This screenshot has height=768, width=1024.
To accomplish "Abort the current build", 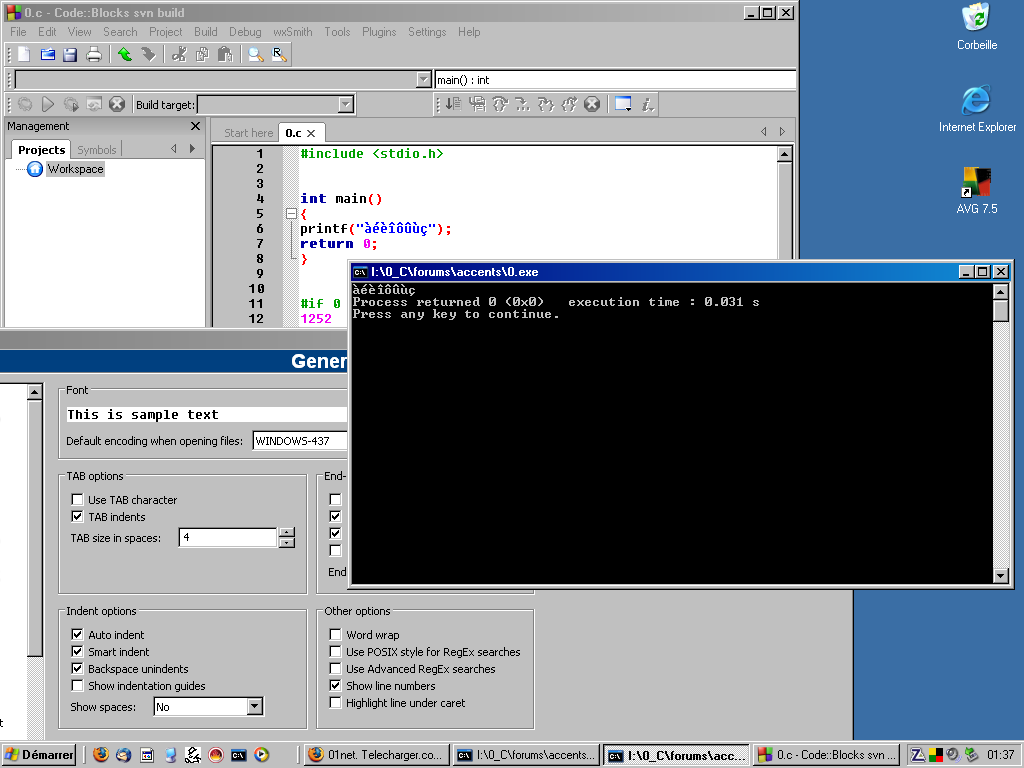I will pyautogui.click(x=117, y=103).
